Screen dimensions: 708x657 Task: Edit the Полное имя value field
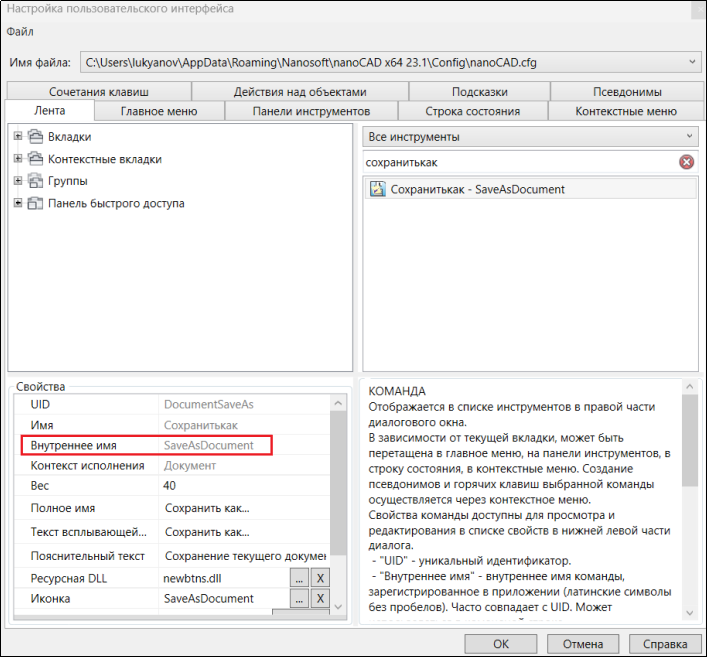pos(244,508)
